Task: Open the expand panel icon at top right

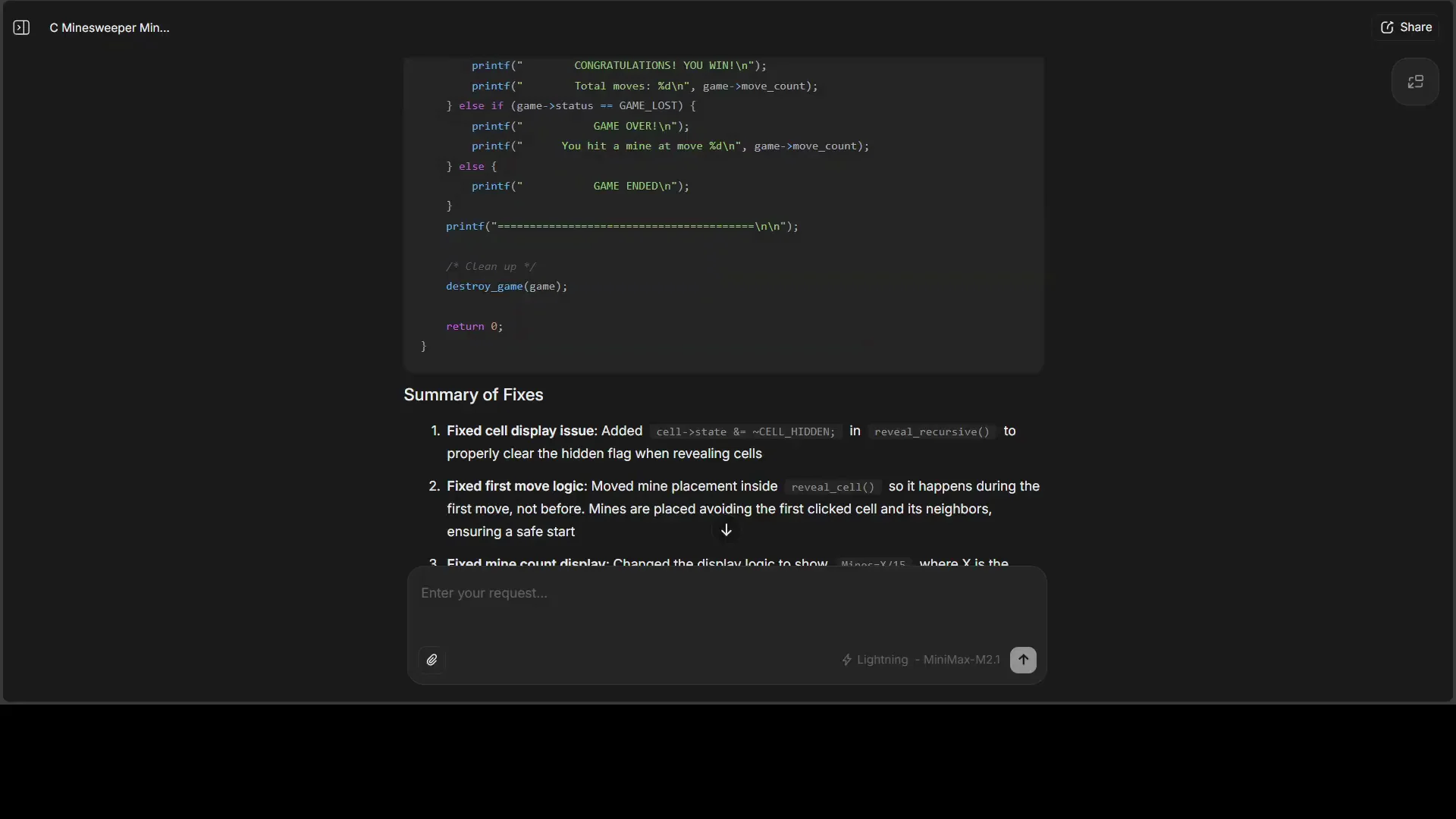Action: pyautogui.click(x=1415, y=82)
